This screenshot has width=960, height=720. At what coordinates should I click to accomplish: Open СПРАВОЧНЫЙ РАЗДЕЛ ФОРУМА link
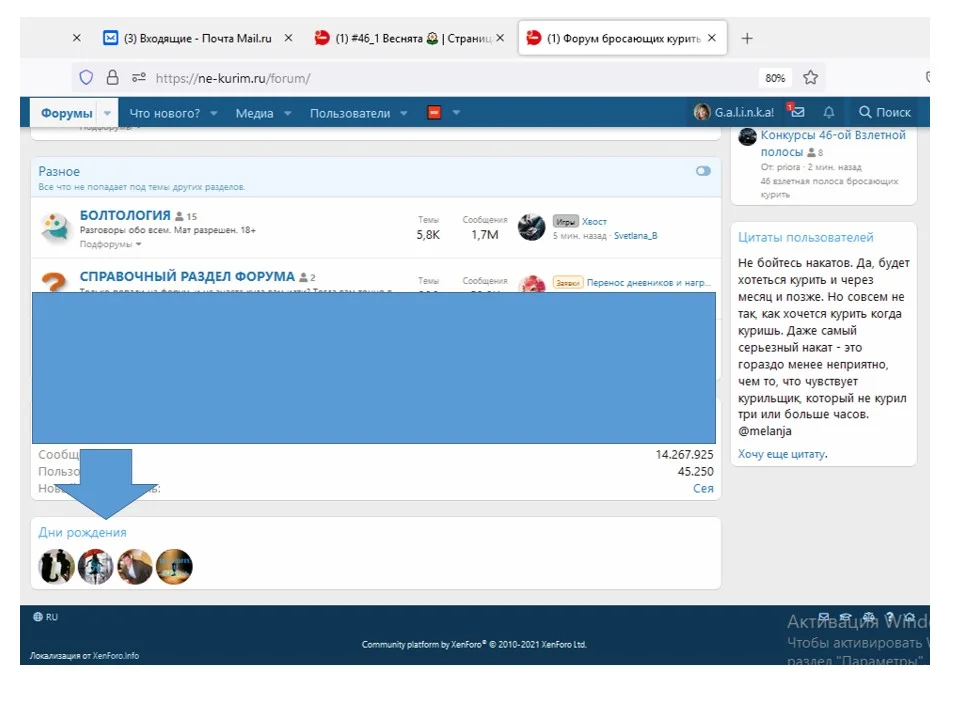187,276
